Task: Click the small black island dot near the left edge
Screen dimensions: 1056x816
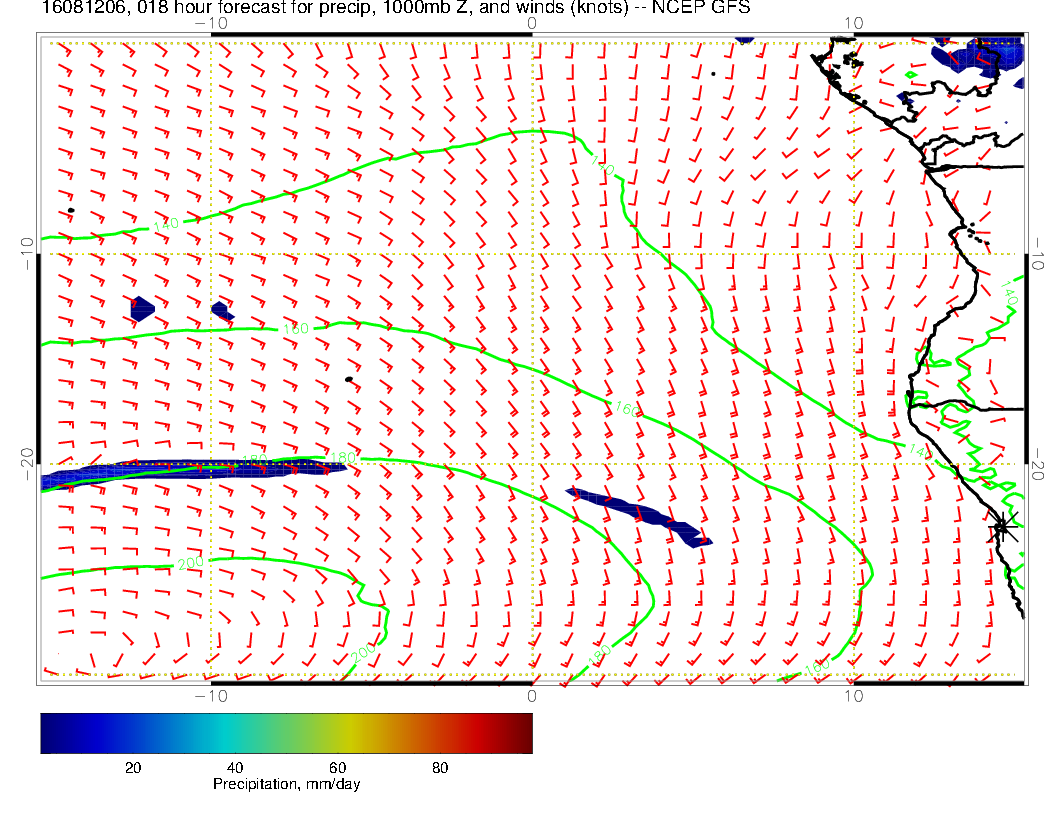Action: pyautogui.click(x=71, y=210)
